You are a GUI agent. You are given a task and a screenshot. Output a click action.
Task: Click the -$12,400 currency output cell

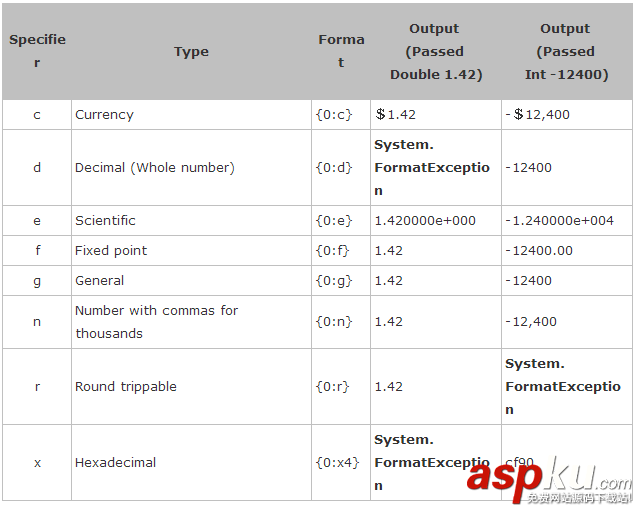pos(538,115)
